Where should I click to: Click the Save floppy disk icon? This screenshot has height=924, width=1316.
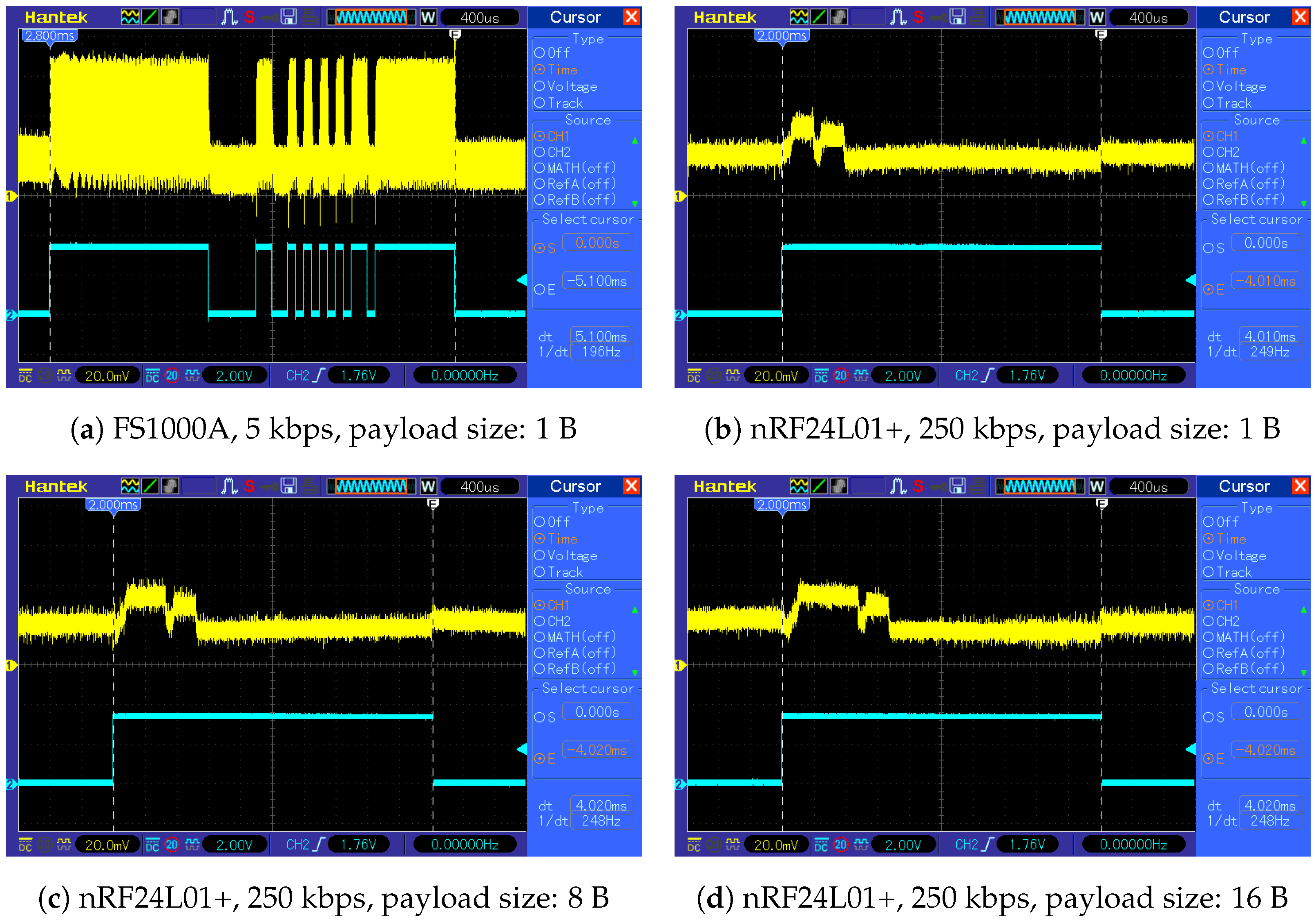coord(289,17)
